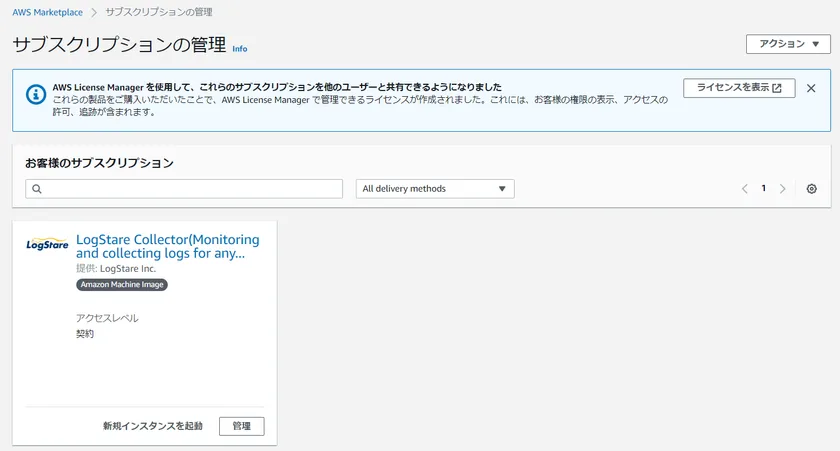Expand the All delivery methods filter
The width and height of the screenshot is (840, 451).
(435, 189)
